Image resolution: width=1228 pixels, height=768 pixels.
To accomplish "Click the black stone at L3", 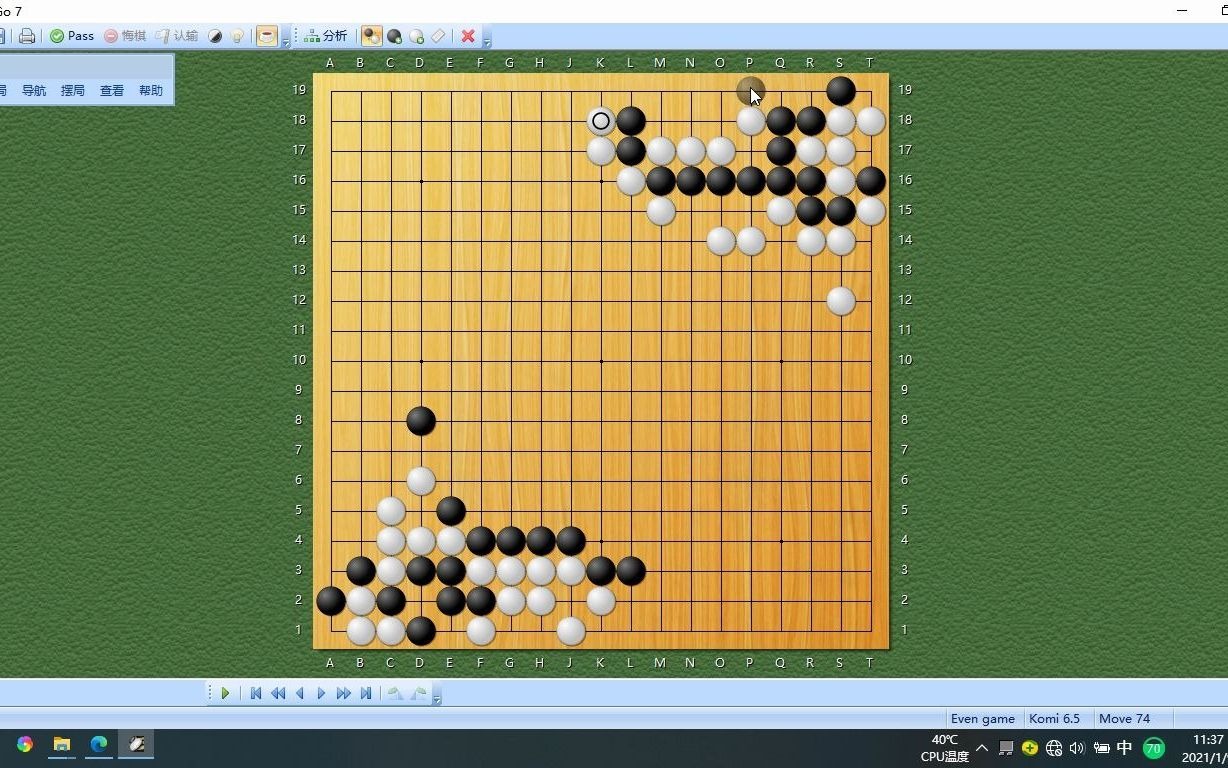I will coord(631,571).
